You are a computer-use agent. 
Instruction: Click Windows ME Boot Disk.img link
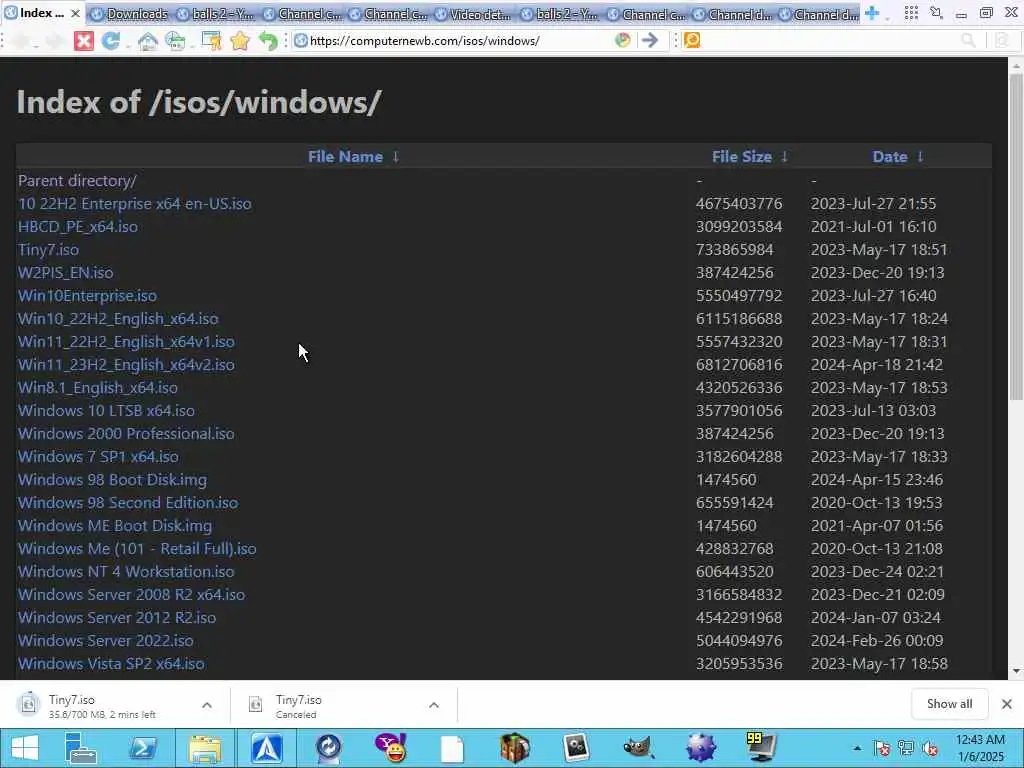(x=115, y=526)
